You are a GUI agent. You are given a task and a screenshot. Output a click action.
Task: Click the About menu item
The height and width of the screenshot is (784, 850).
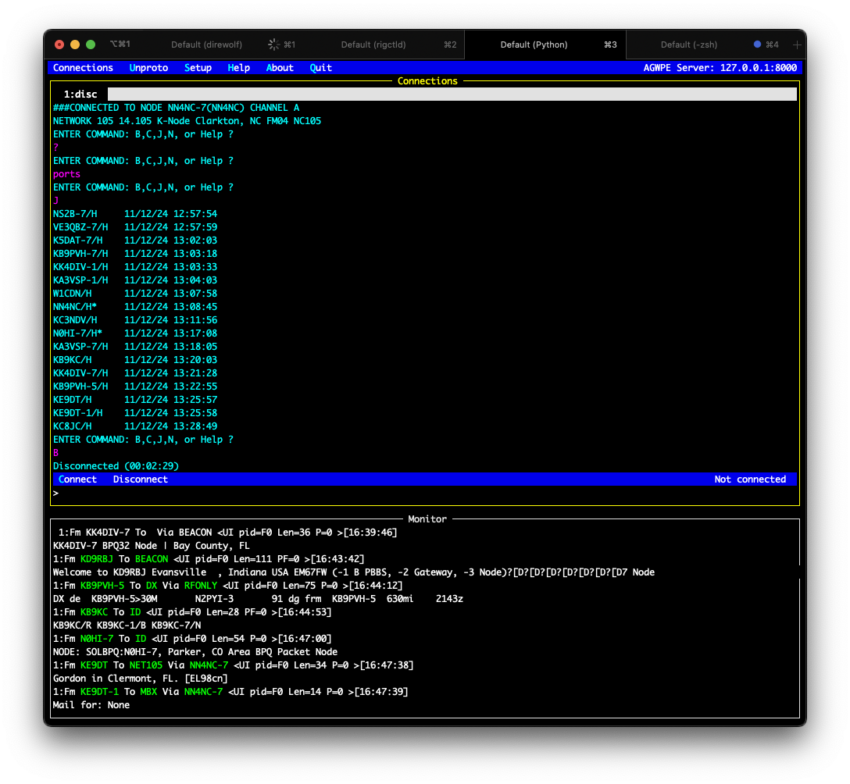[280, 68]
